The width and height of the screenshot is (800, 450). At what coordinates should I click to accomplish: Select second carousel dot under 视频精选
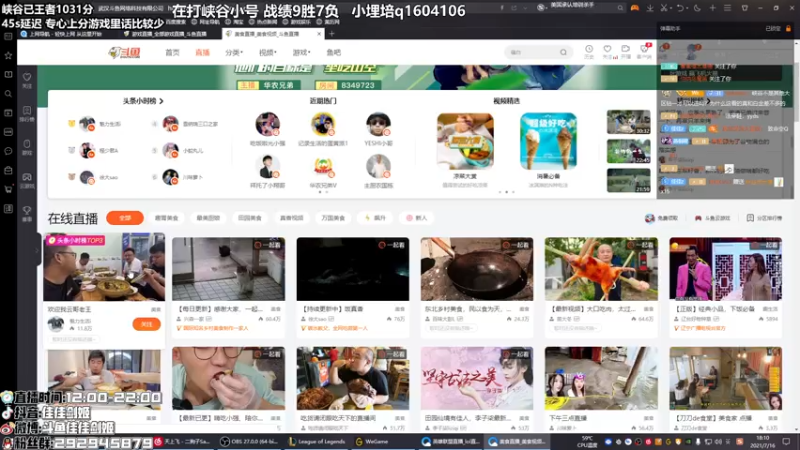click(x=506, y=192)
